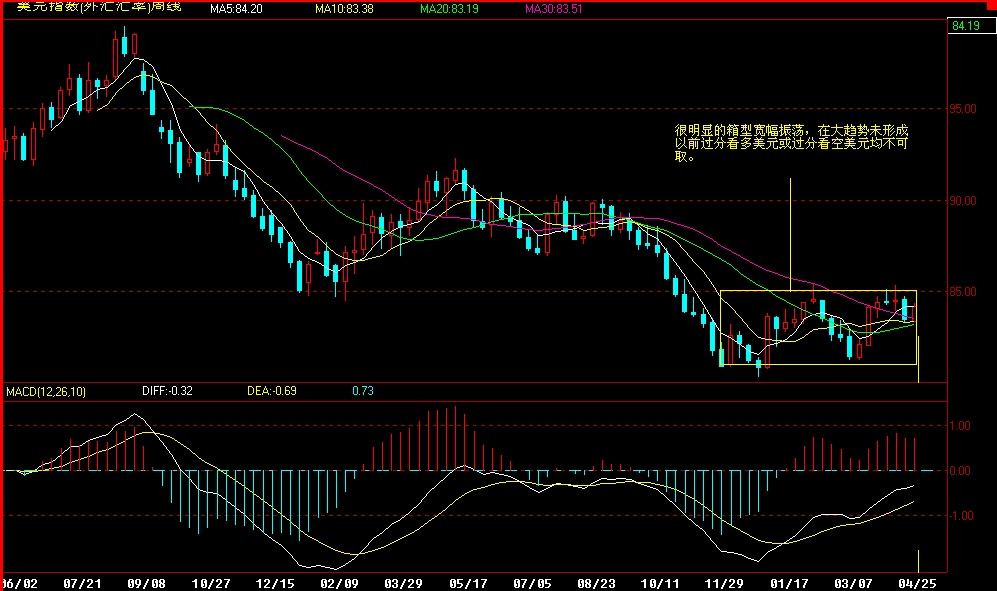Image resolution: width=997 pixels, height=591 pixels.
Task: Click the 11/29 date label
Action: (724, 583)
